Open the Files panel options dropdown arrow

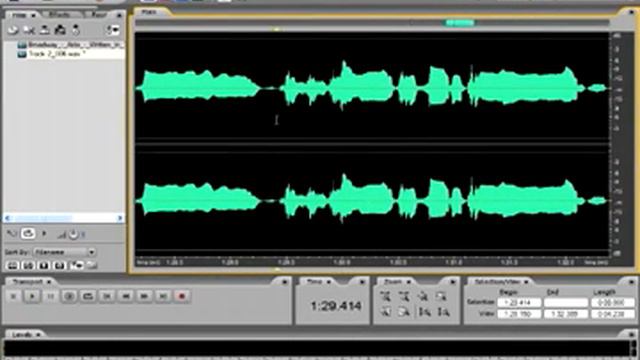tap(113, 30)
